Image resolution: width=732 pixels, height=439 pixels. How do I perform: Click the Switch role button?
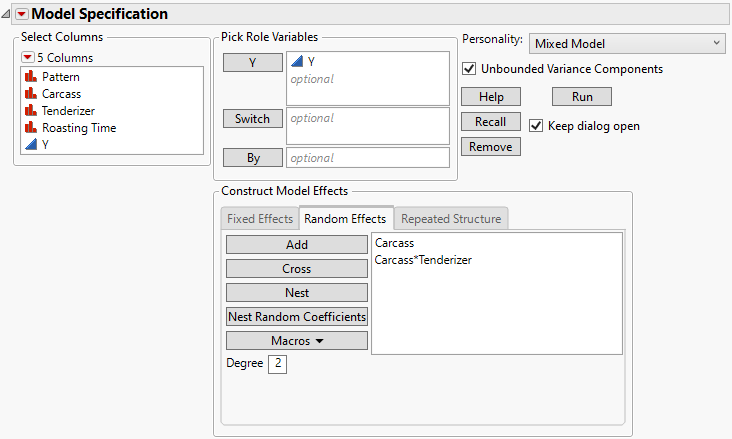coord(253,119)
